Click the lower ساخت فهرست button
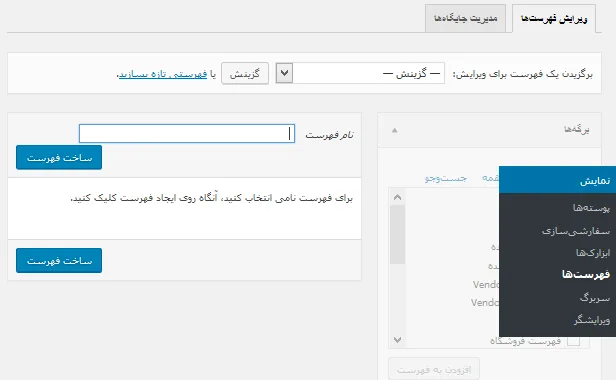Image resolution: width=616 pixels, height=380 pixels. coord(59,261)
